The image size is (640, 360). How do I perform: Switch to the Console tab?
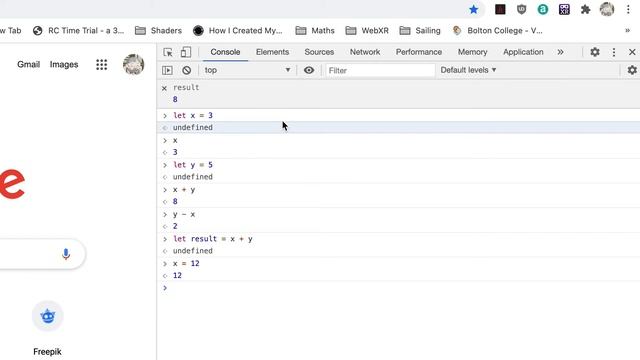pos(225,52)
